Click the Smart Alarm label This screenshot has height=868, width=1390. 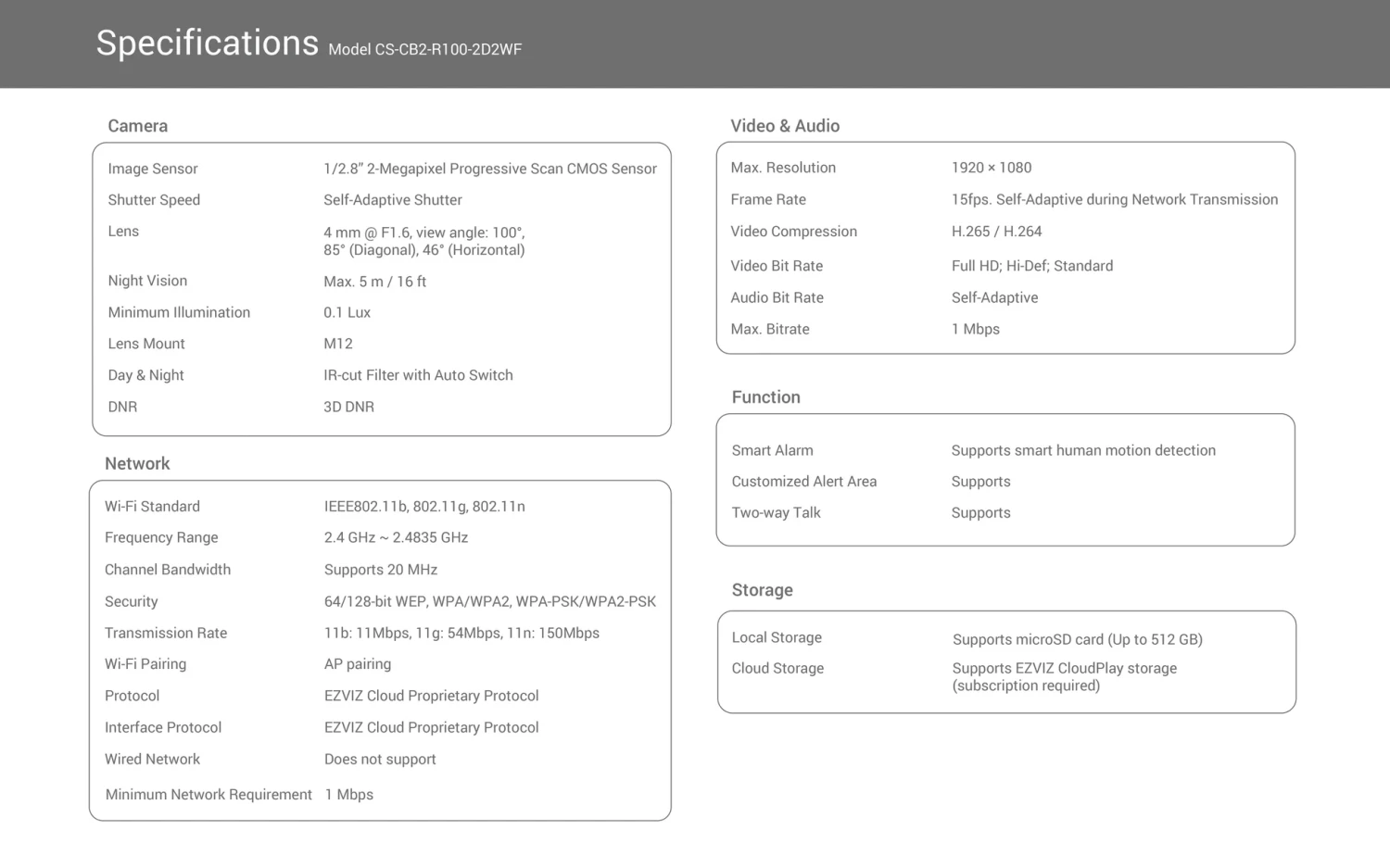[x=772, y=450]
